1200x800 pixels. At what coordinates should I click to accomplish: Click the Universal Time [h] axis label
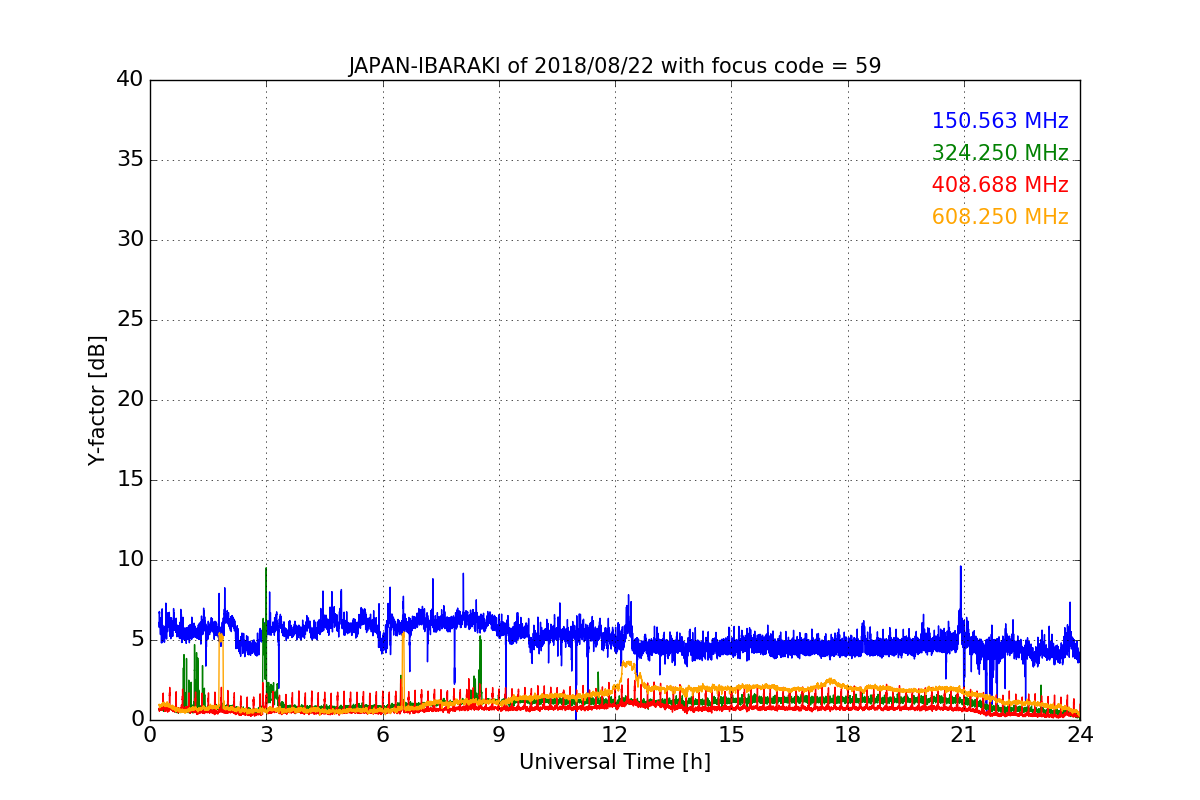[x=614, y=762]
